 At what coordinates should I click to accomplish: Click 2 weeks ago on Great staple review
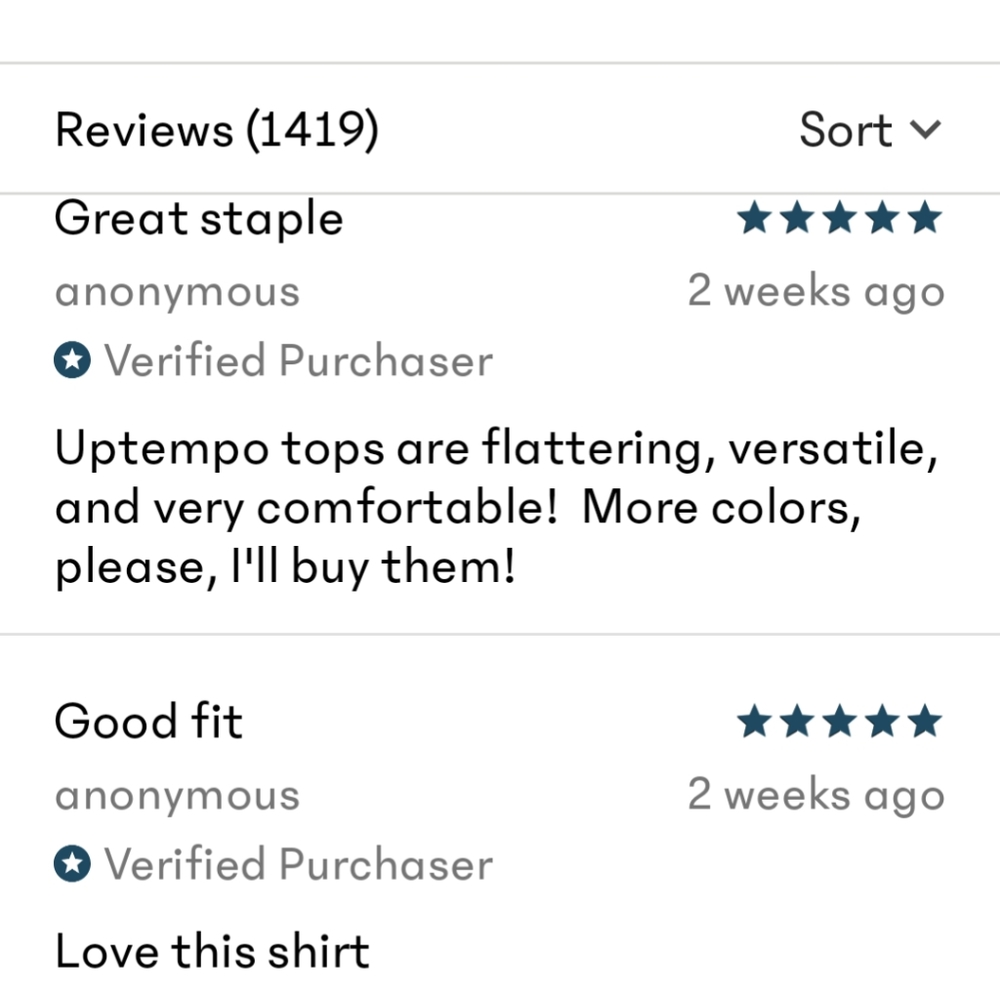pyautogui.click(x=816, y=292)
